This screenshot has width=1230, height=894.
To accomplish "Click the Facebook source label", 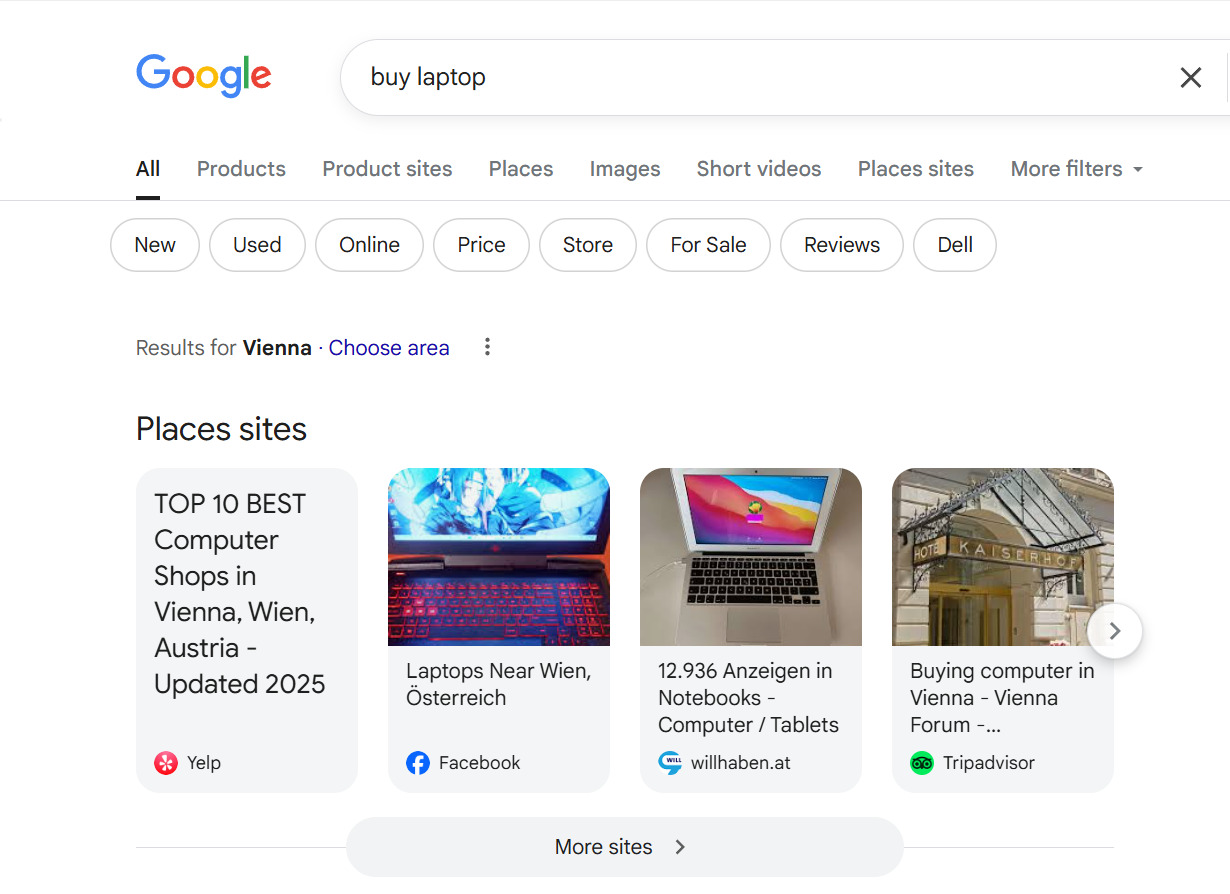I will [x=480, y=763].
